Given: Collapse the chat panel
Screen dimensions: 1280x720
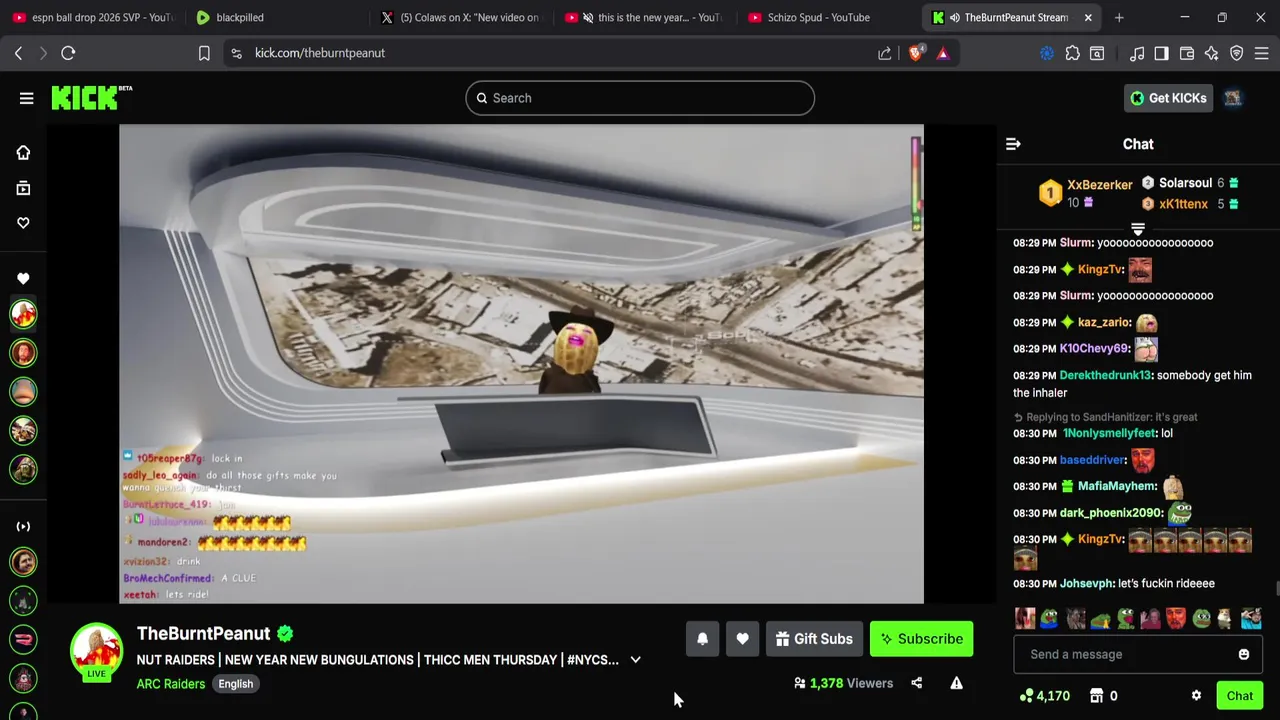Looking at the screenshot, I should click(1013, 144).
